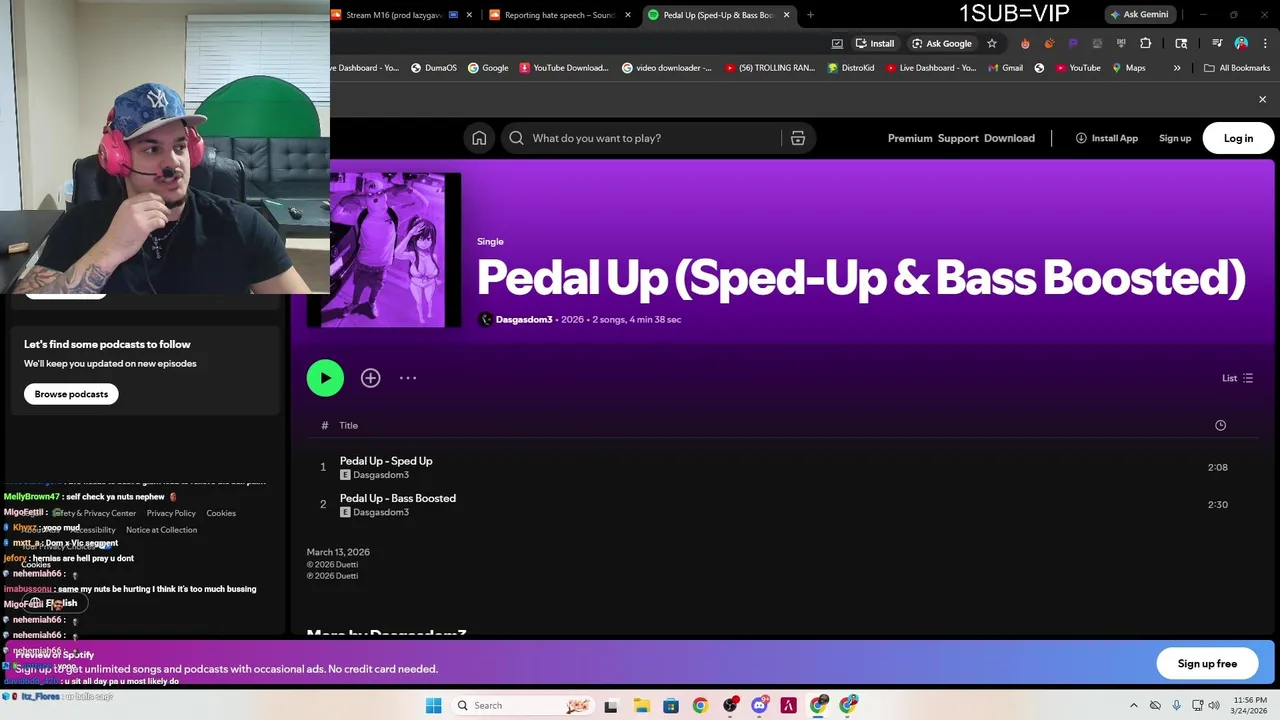Open the YouTube Download bookmark
This screenshot has height=720, width=1280.
pos(563,68)
